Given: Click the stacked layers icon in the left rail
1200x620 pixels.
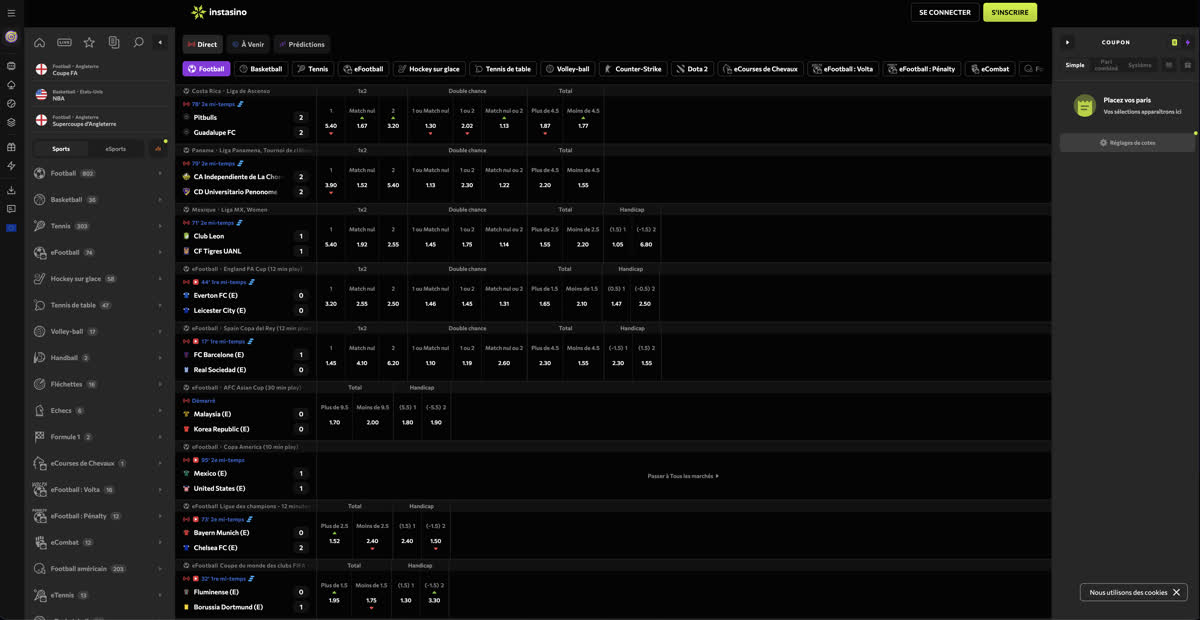Looking at the screenshot, I should click(11, 122).
